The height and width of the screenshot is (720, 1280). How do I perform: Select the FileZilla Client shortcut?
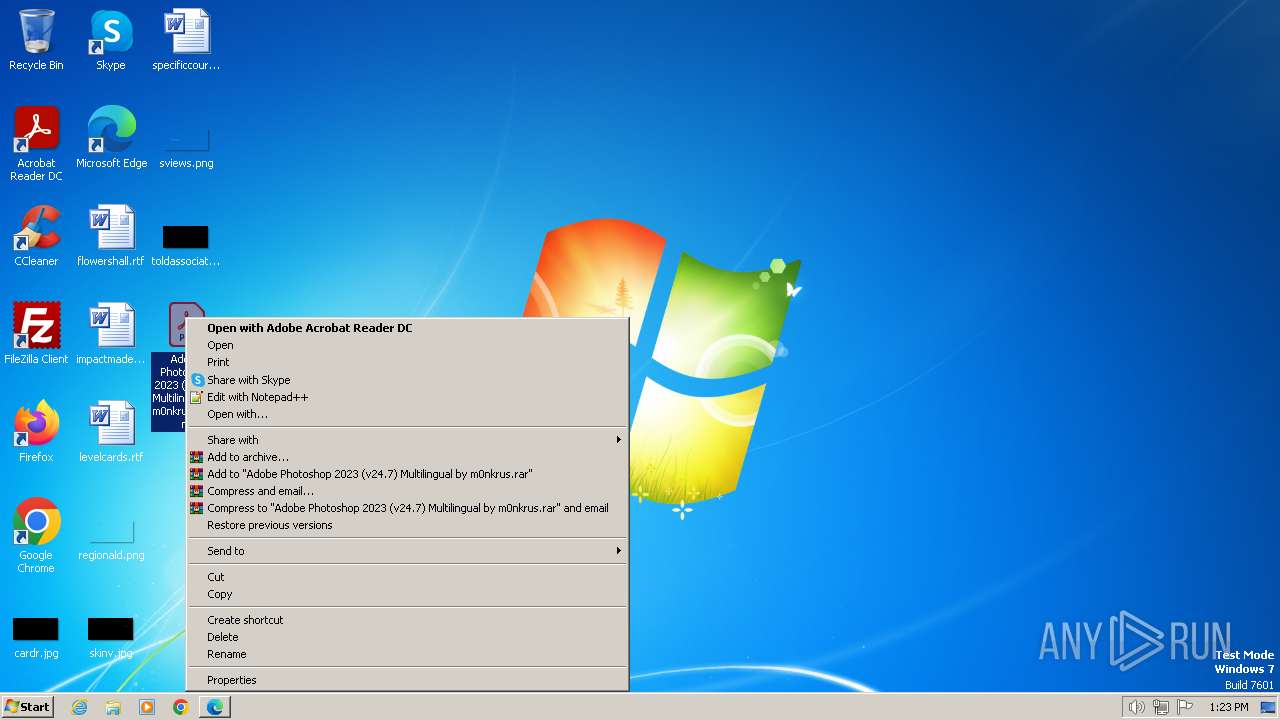pyautogui.click(x=36, y=334)
